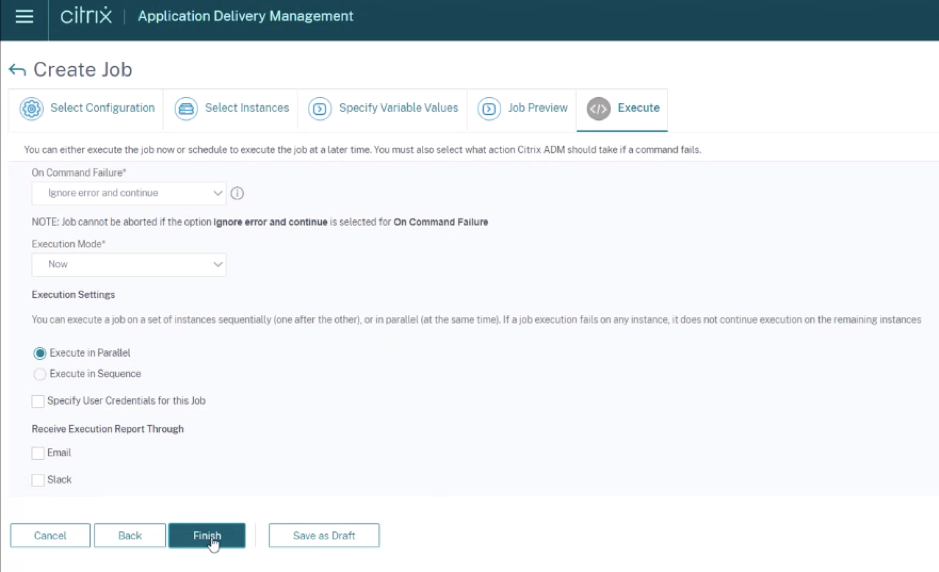Click the Back button
This screenshot has width=939, height=572.
pyautogui.click(x=130, y=535)
